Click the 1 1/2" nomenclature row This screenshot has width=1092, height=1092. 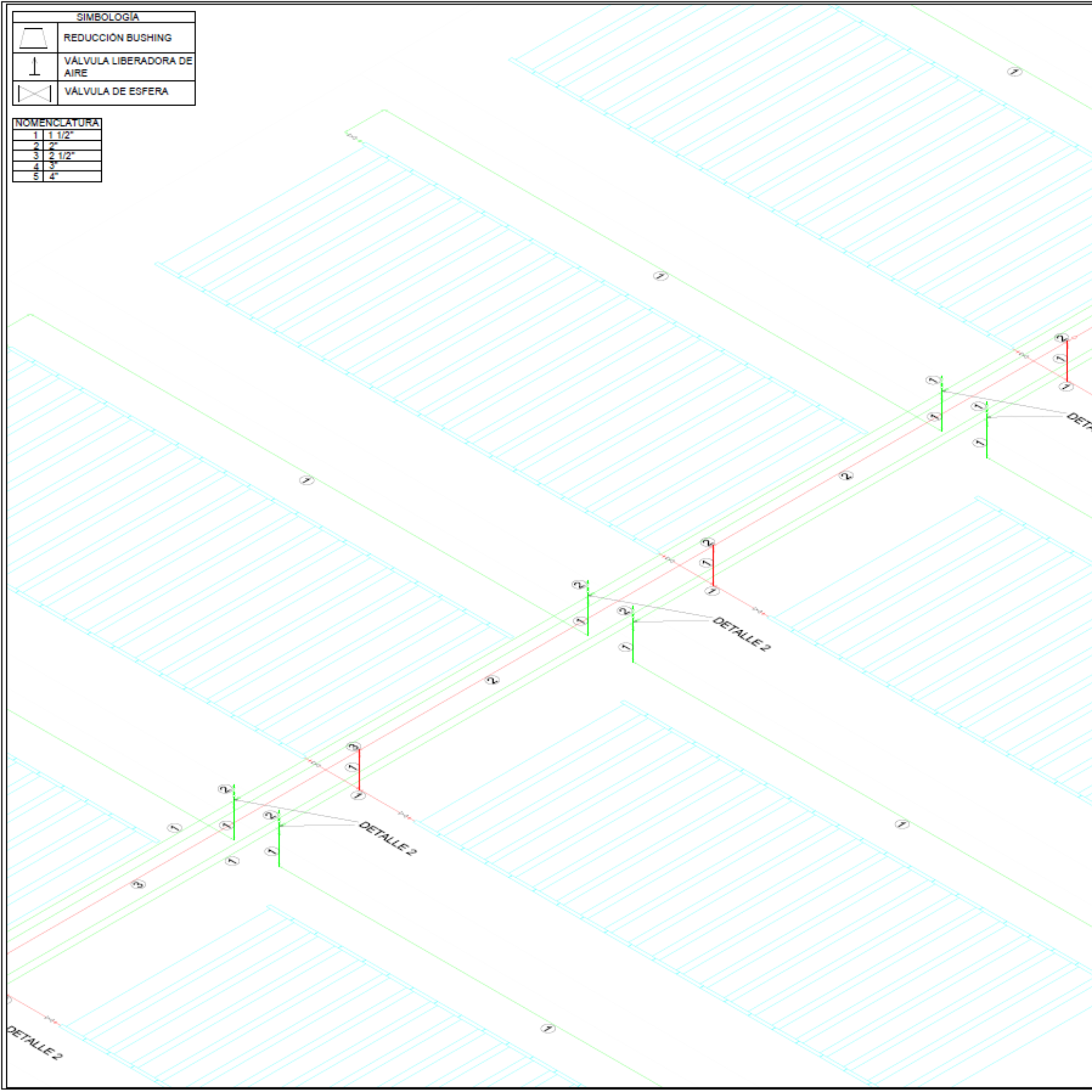point(60,135)
